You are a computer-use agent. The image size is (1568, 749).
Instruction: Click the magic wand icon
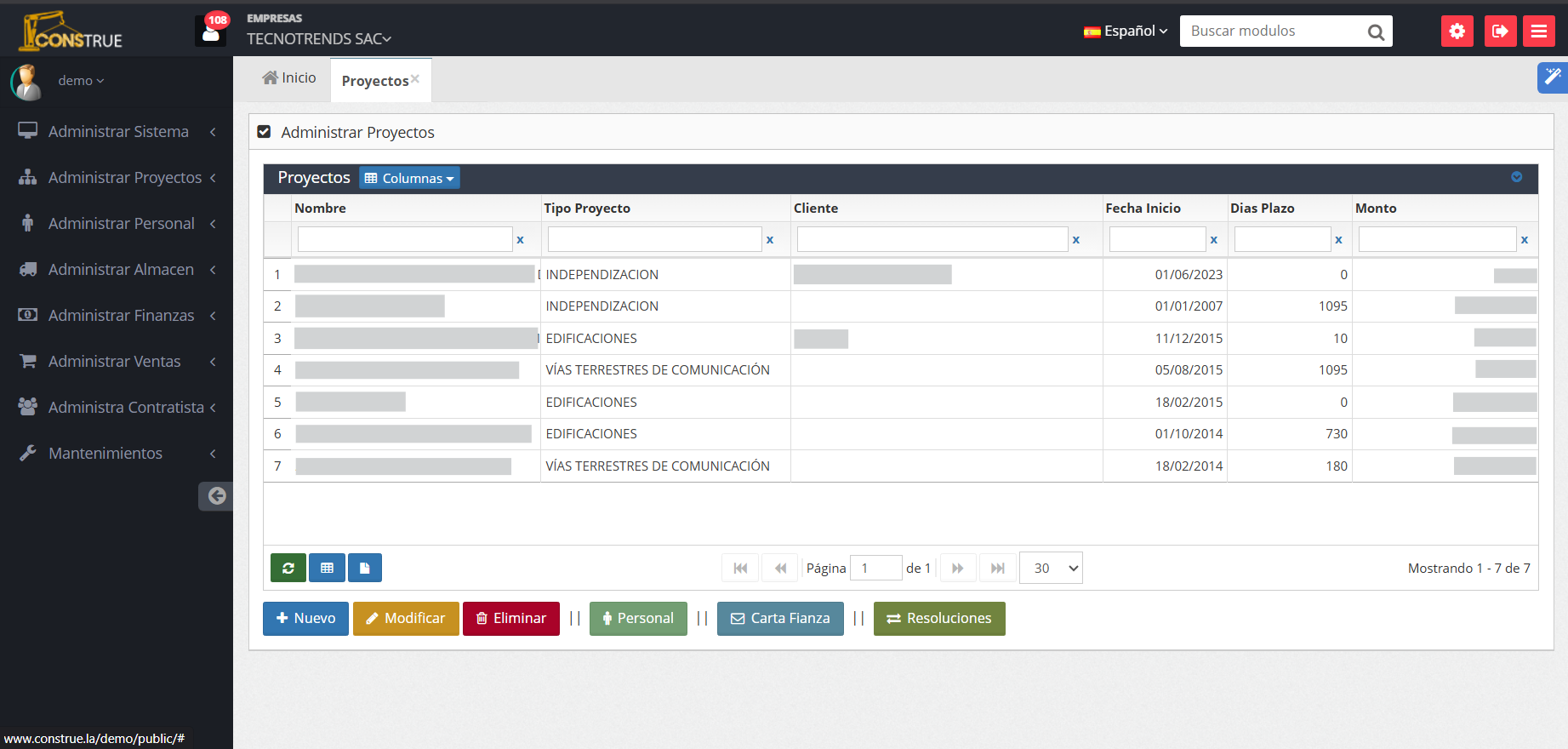click(x=1553, y=77)
